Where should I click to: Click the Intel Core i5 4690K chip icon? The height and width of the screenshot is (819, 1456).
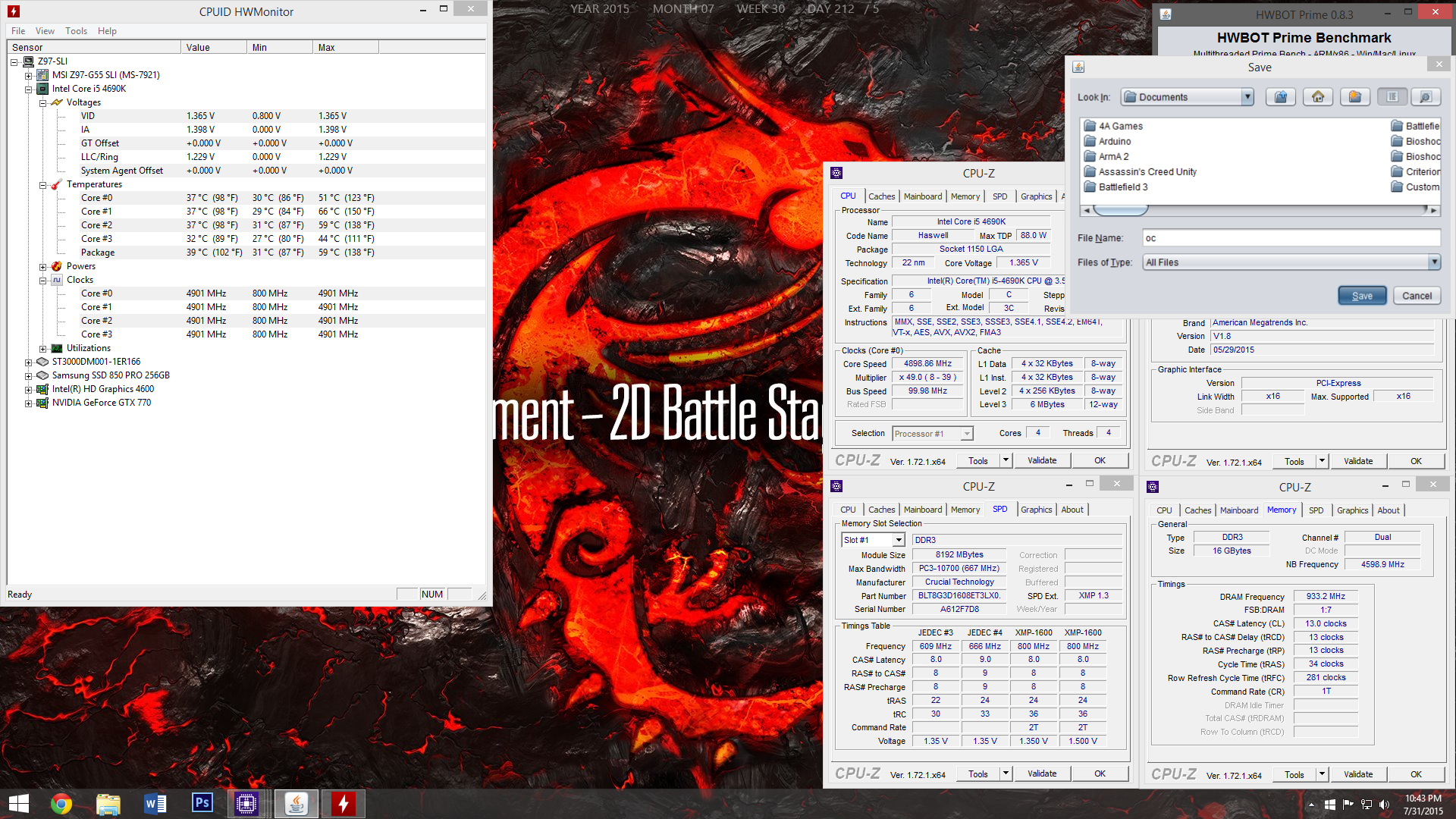[x=43, y=89]
